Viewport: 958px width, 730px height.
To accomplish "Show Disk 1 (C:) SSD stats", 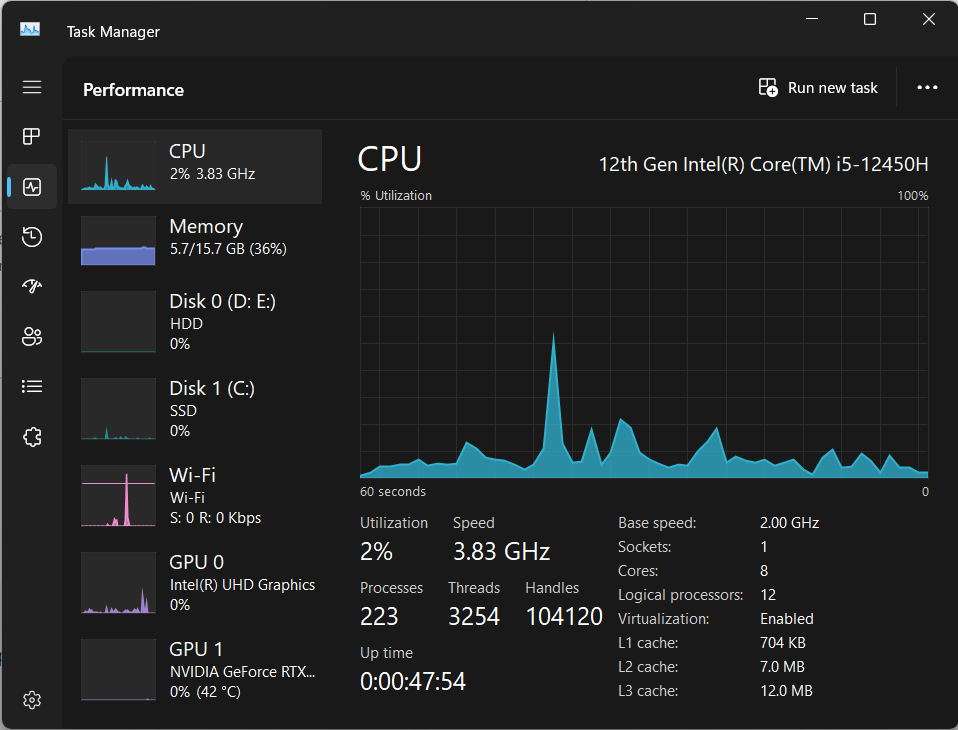I will pos(195,409).
